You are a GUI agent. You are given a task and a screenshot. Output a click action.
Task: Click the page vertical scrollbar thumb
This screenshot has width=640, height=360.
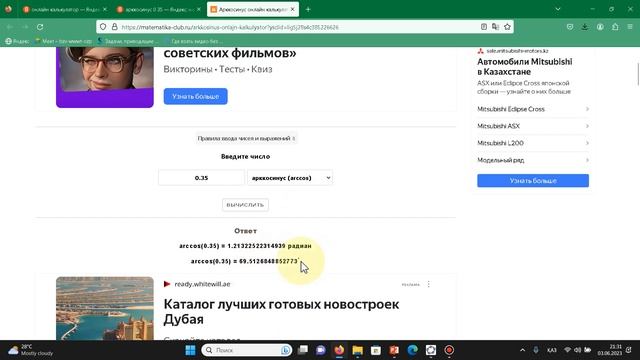(x=638, y=74)
